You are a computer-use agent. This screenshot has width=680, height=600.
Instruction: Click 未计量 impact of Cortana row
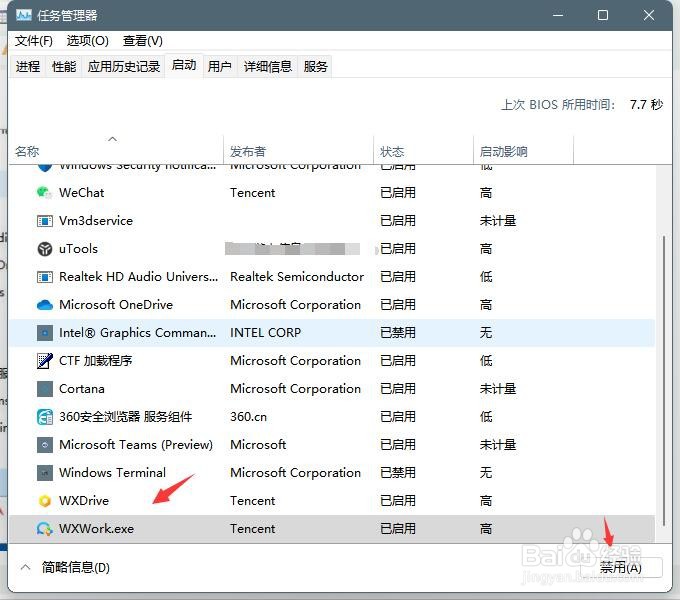click(498, 389)
